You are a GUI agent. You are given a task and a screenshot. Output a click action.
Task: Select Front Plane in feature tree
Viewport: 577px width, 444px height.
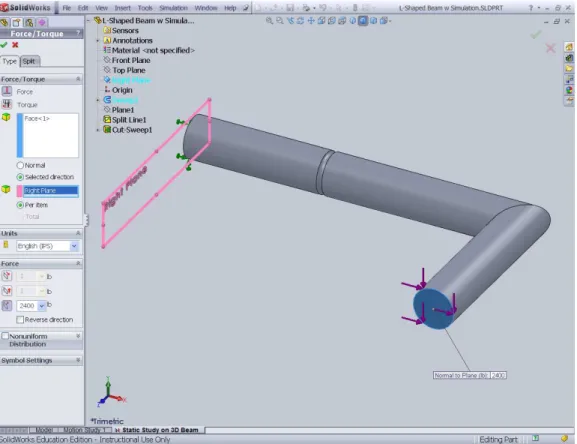(131, 60)
